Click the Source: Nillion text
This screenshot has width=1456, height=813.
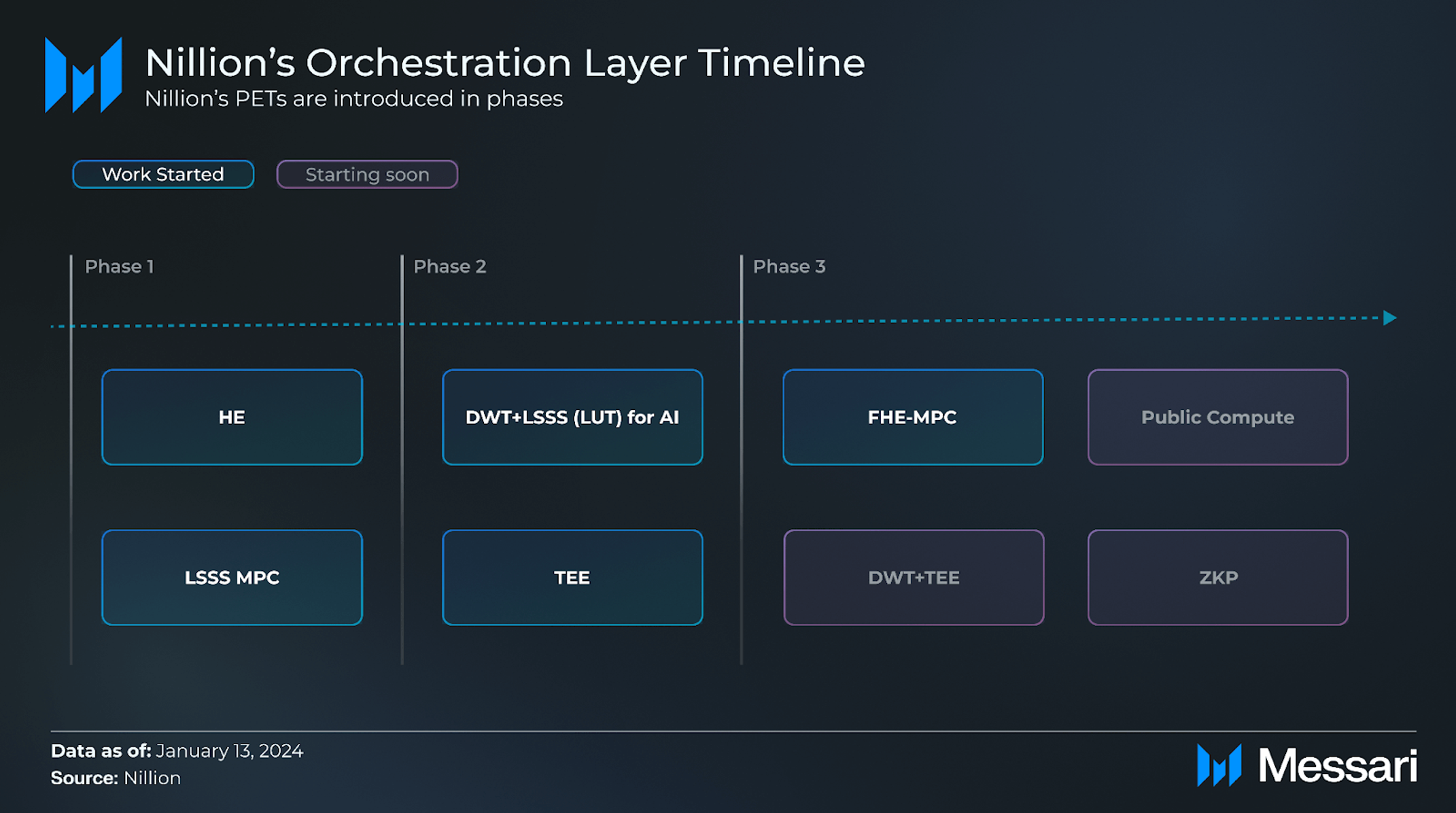point(116,778)
